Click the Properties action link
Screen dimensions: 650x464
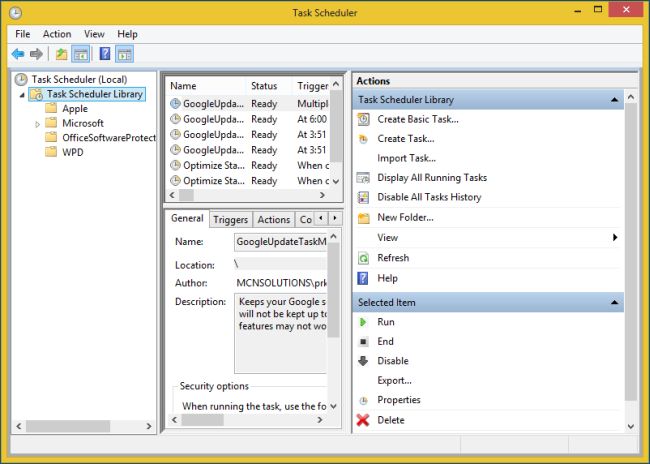coord(399,400)
